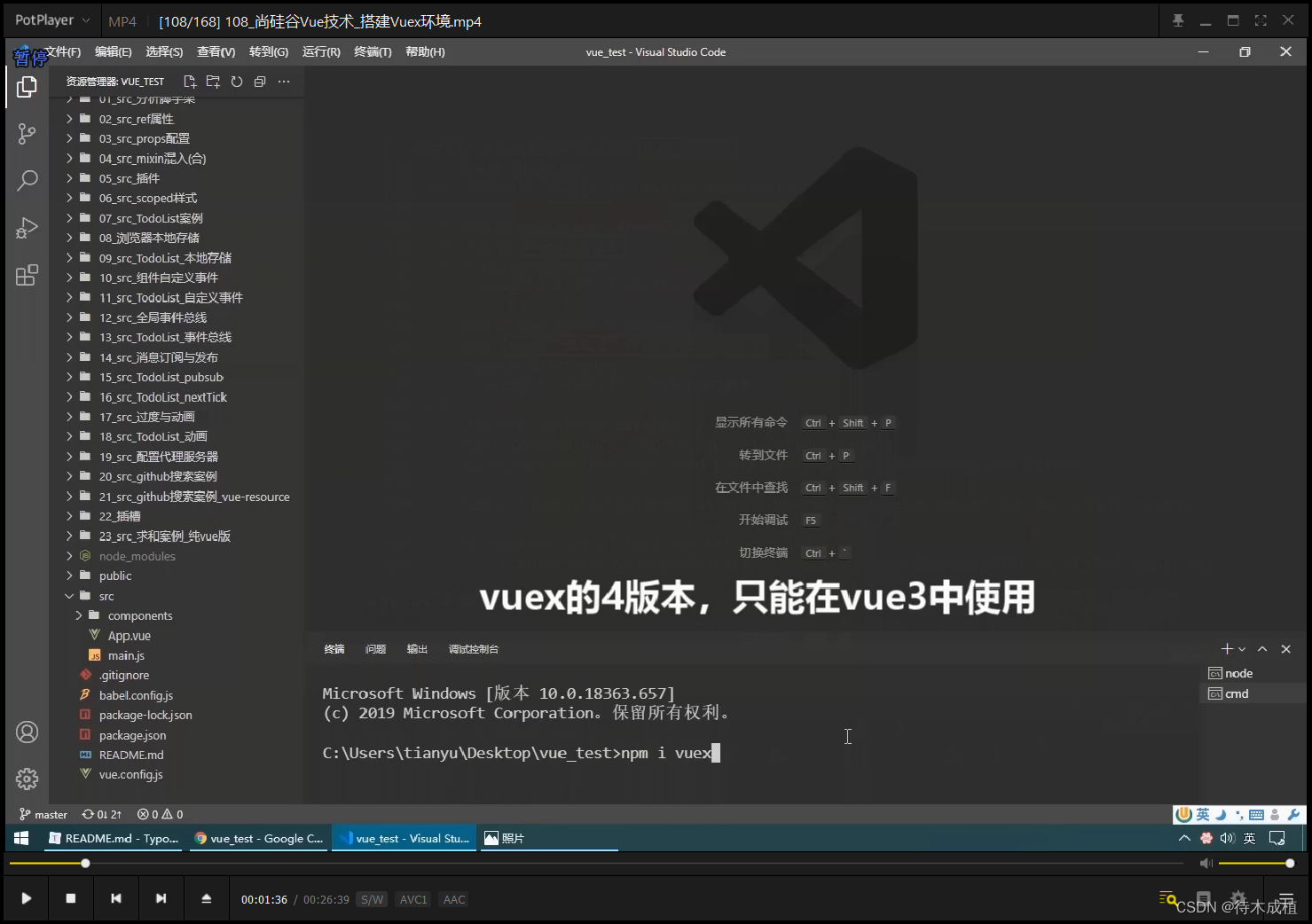Add a new terminal with plus icon
This screenshot has width=1312, height=924.
click(x=1227, y=649)
